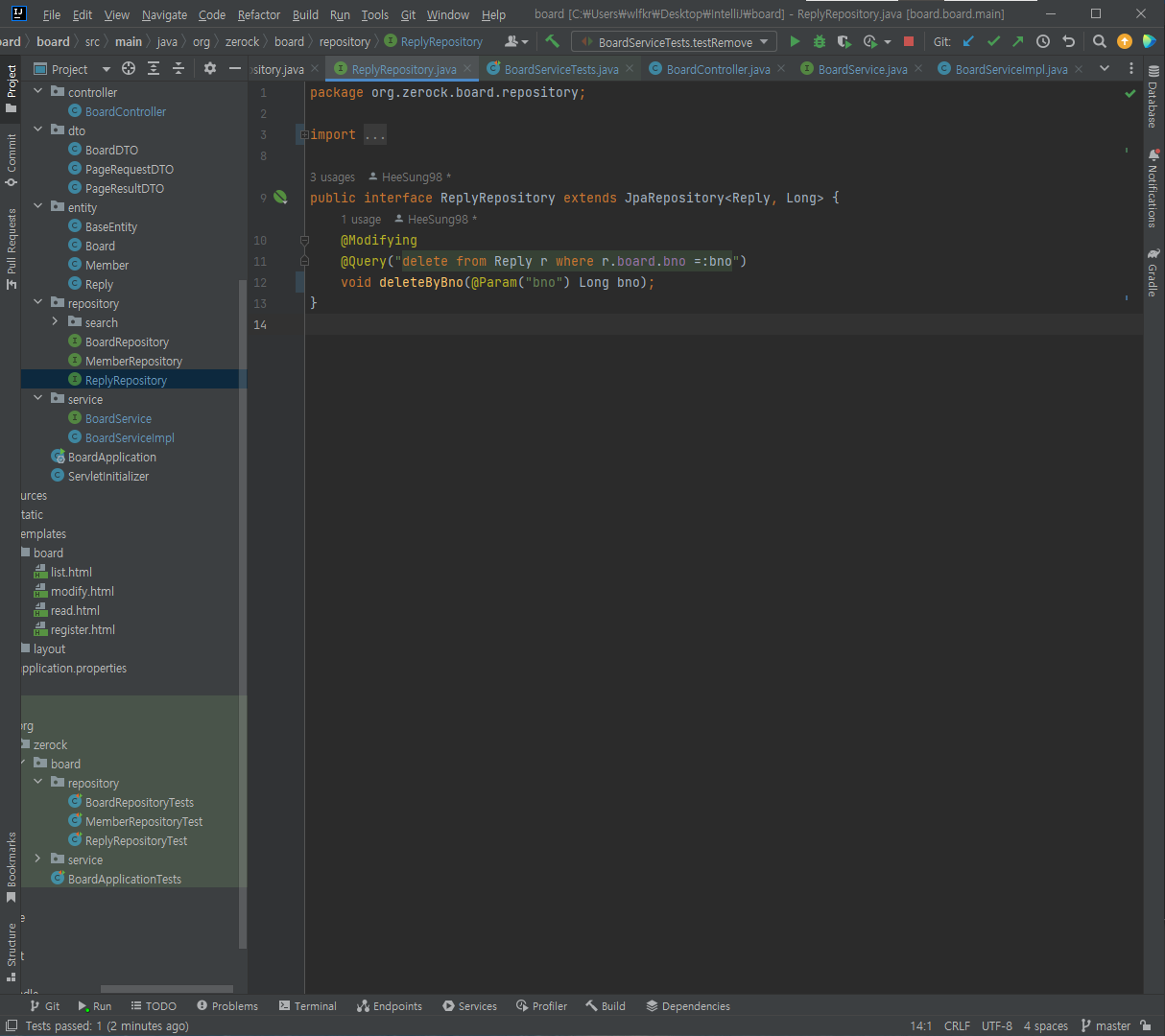Show Git history clock icon
Image resolution: width=1165 pixels, height=1036 pixels.
[1043, 41]
